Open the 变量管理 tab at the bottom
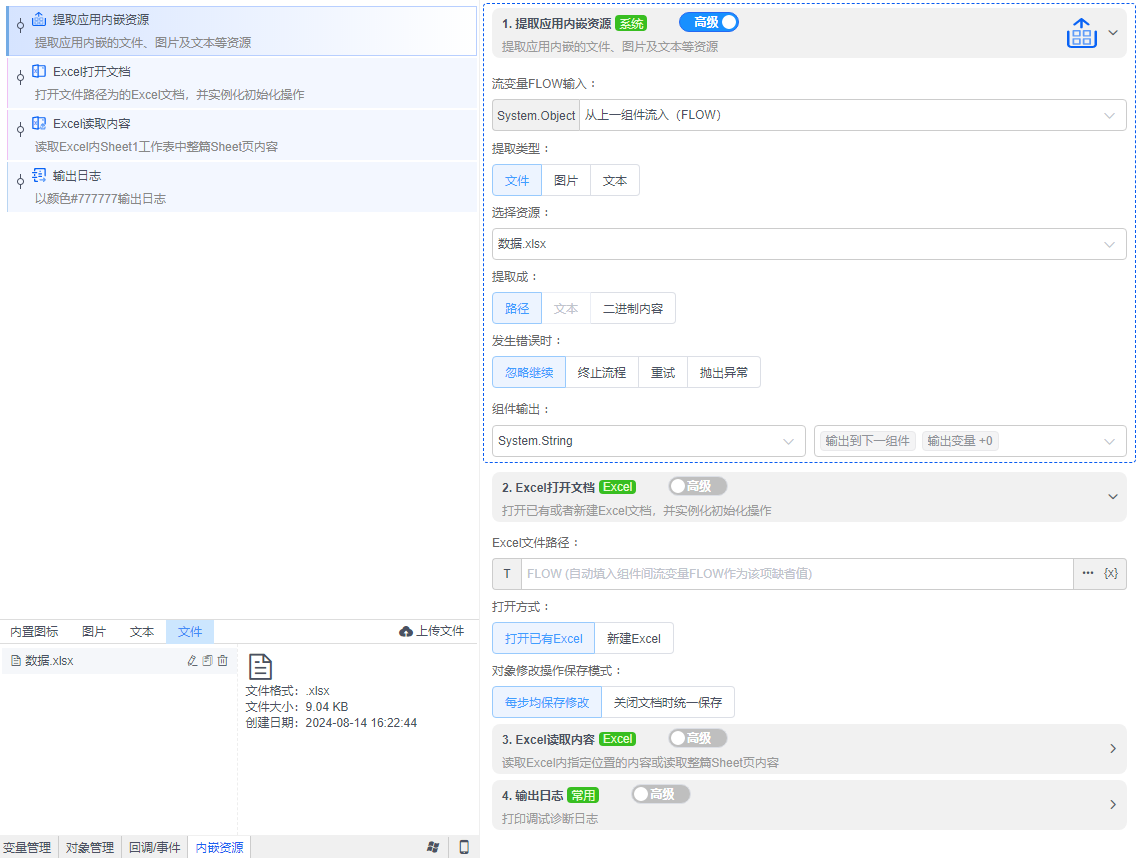The width and height of the screenshot is (1139, 858). coord(28,846)
